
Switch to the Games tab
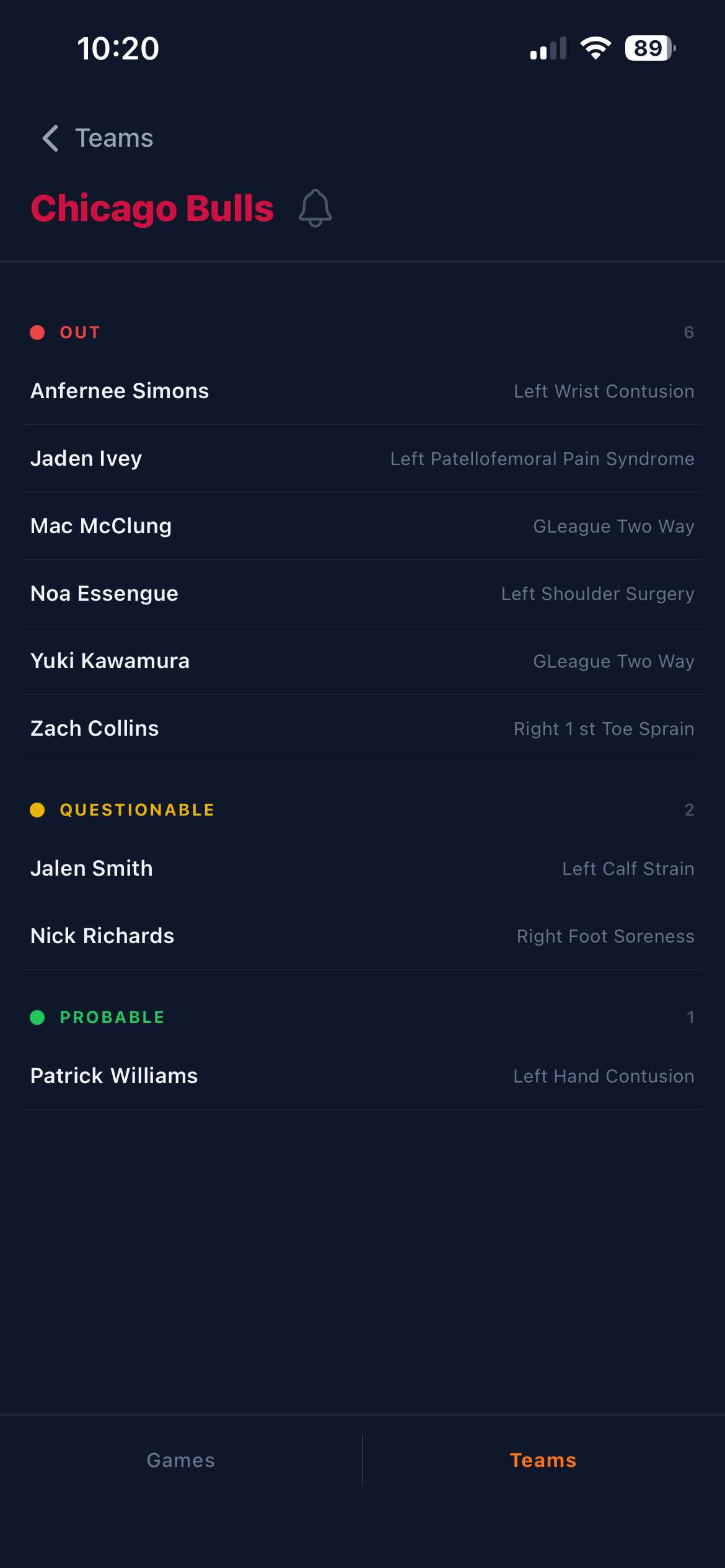pyautogui.click(x=181, y=1460)
